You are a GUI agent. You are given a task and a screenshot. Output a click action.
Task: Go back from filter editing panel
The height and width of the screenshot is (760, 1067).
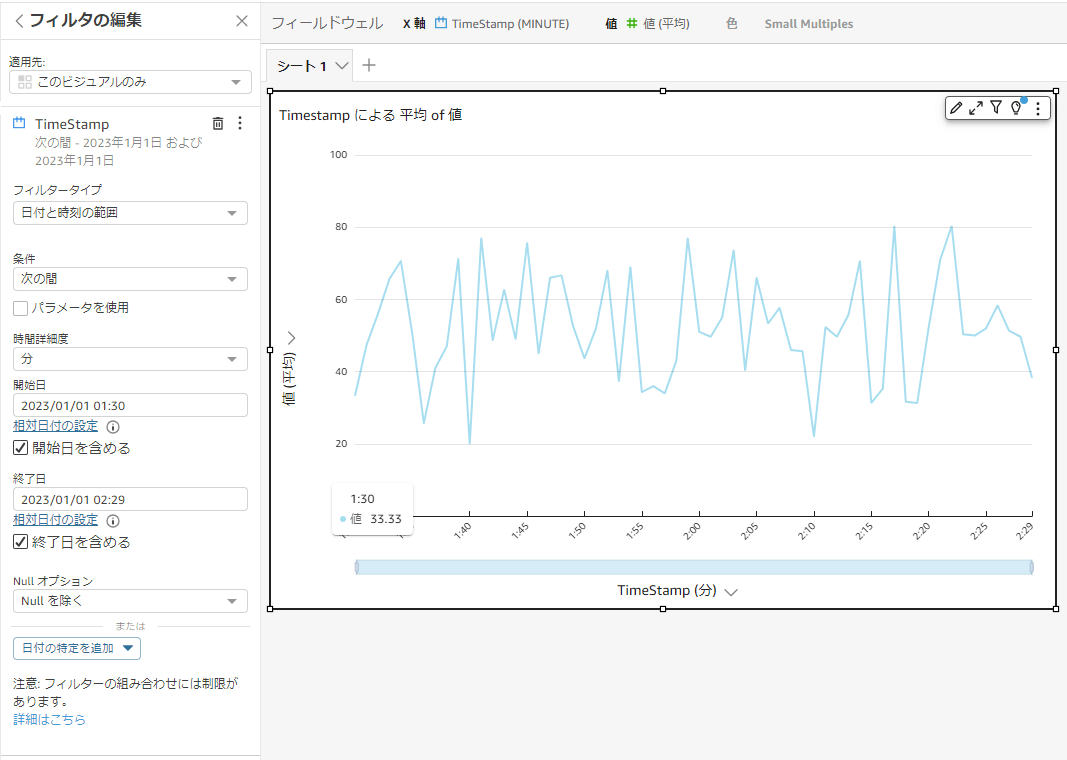19,21
